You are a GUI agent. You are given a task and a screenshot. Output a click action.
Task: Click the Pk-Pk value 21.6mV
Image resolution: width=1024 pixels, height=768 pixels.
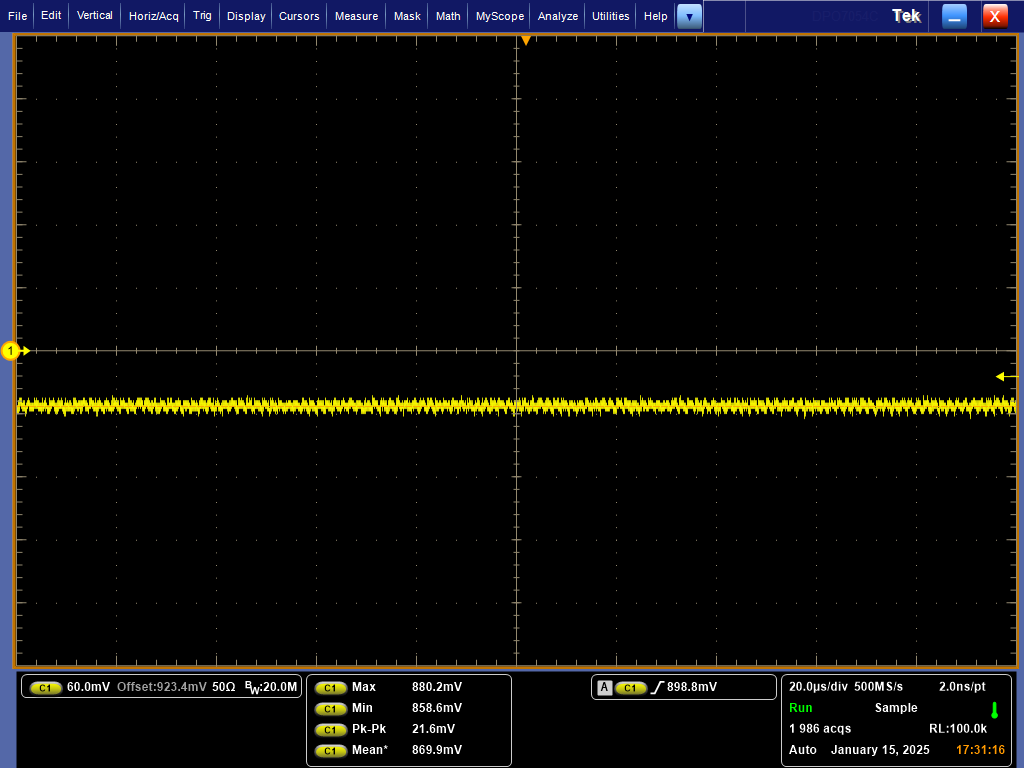pos(434,729)
